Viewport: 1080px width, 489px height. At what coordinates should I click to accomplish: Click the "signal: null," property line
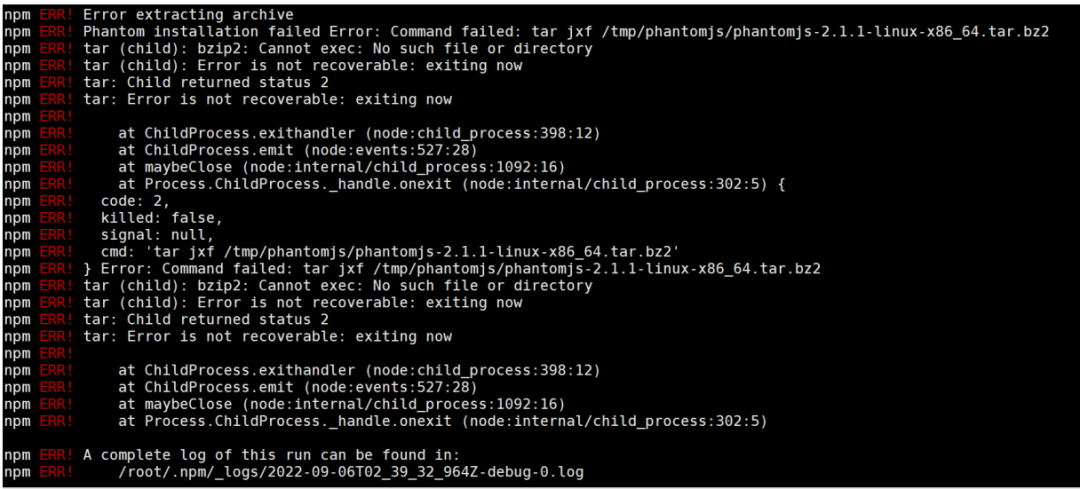158,234
